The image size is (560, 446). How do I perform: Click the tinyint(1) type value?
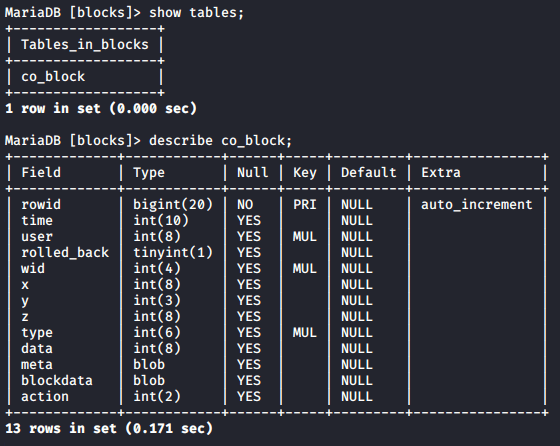tap(173, 252)
